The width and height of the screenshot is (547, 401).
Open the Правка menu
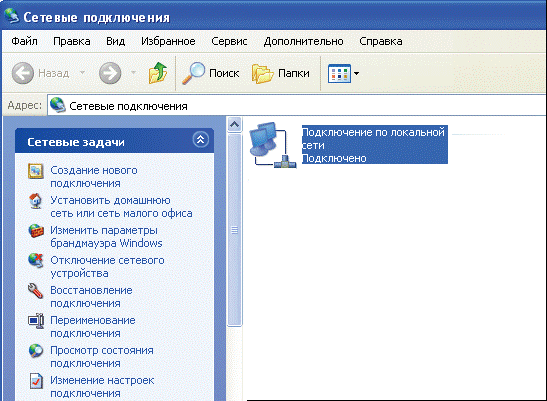(x=72, y=41)
